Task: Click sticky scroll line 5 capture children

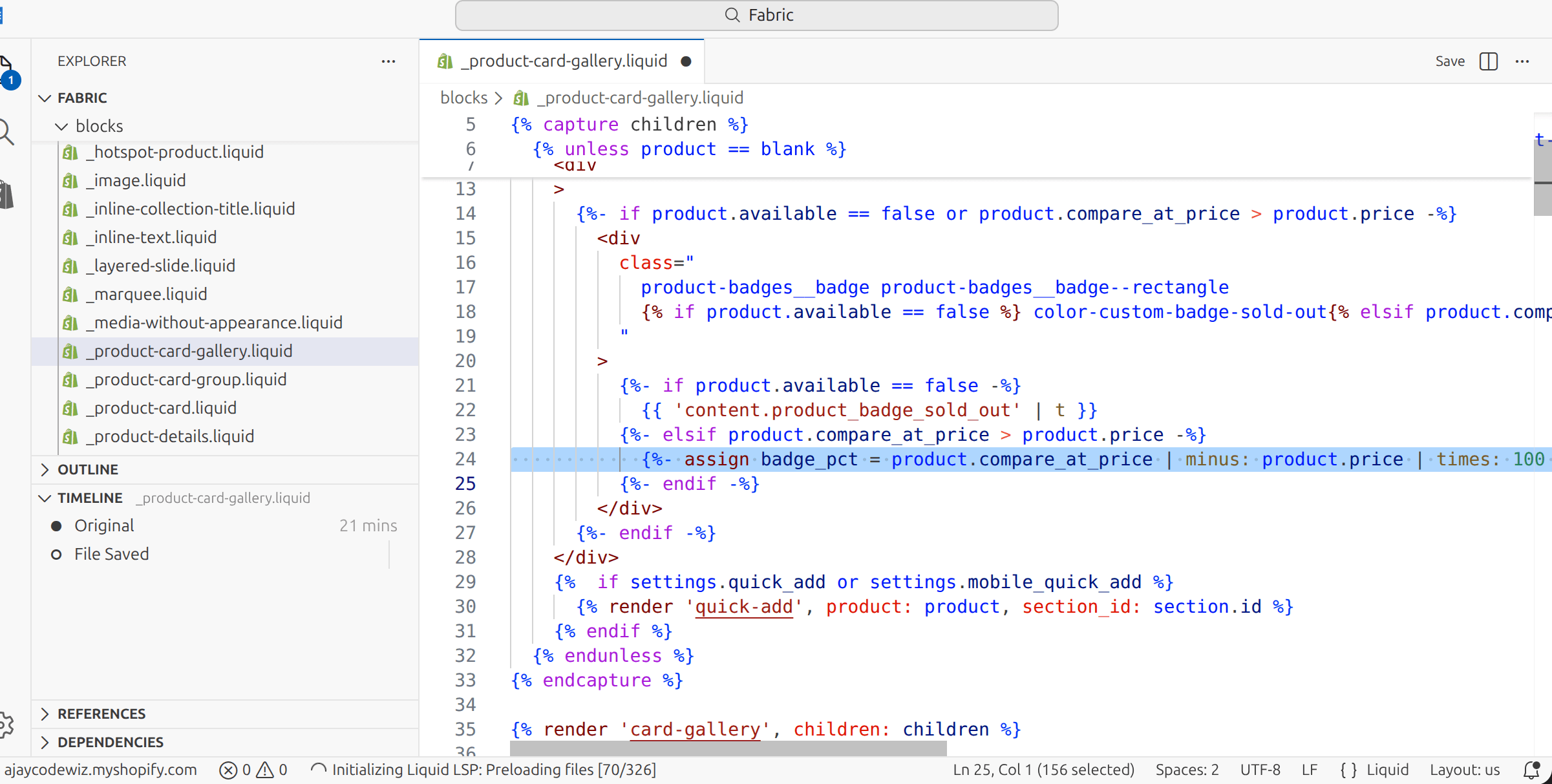Action: pyautogui.click(x=630, y=125)
